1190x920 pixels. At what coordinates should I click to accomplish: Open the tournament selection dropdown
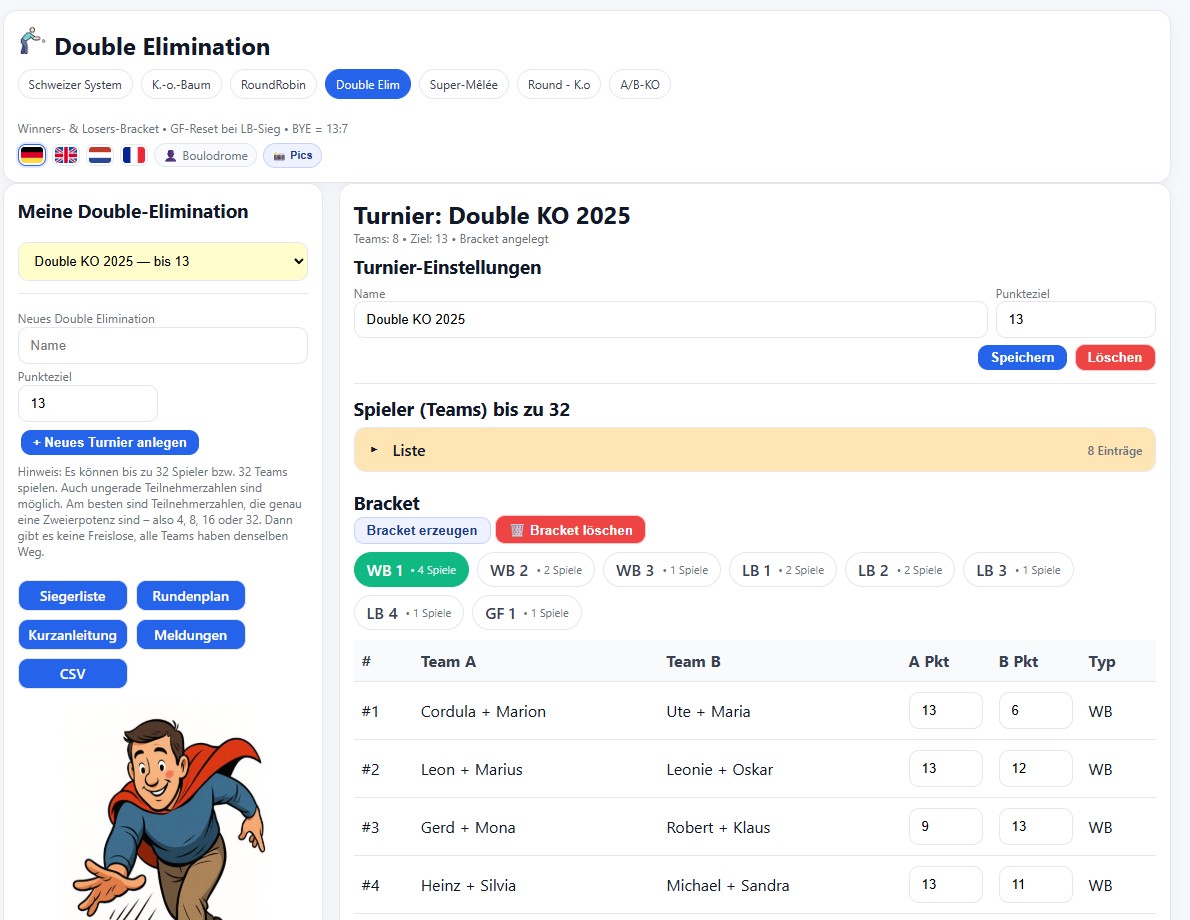[x=163, y=261]
